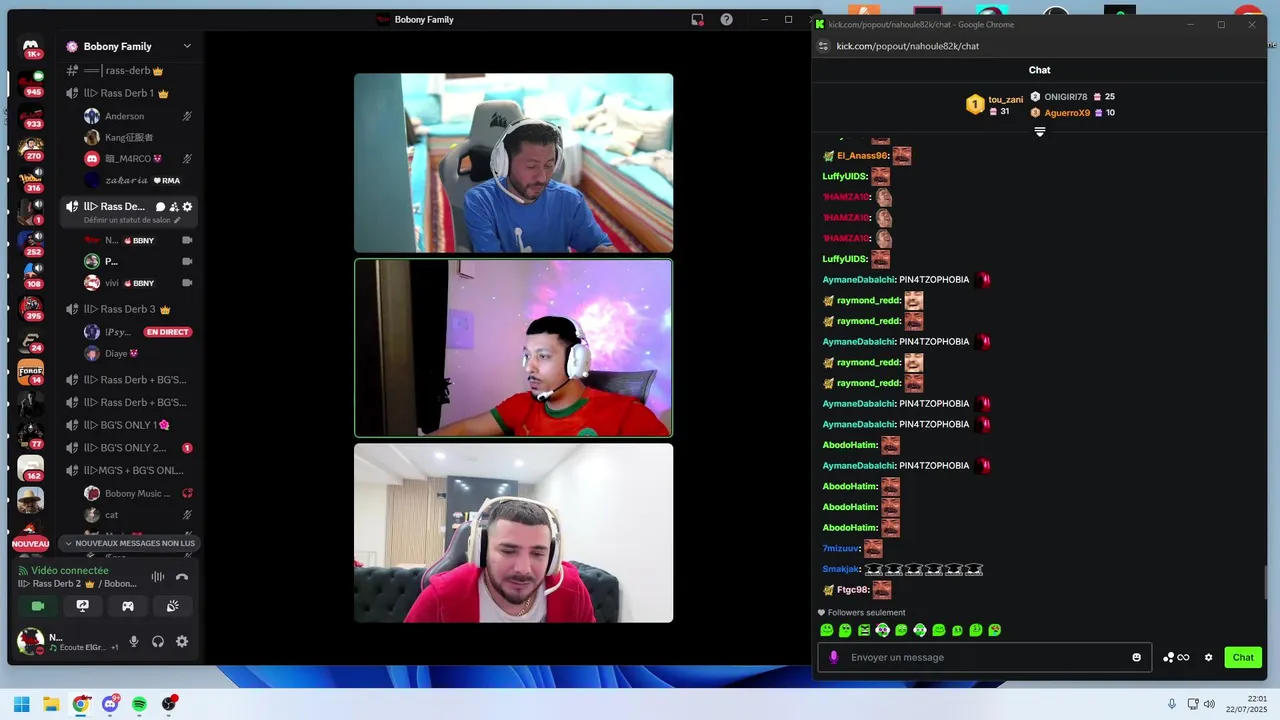Start screen share in Discord voice panel
The height and width of the screenshot is (720, 1280).
83,606
